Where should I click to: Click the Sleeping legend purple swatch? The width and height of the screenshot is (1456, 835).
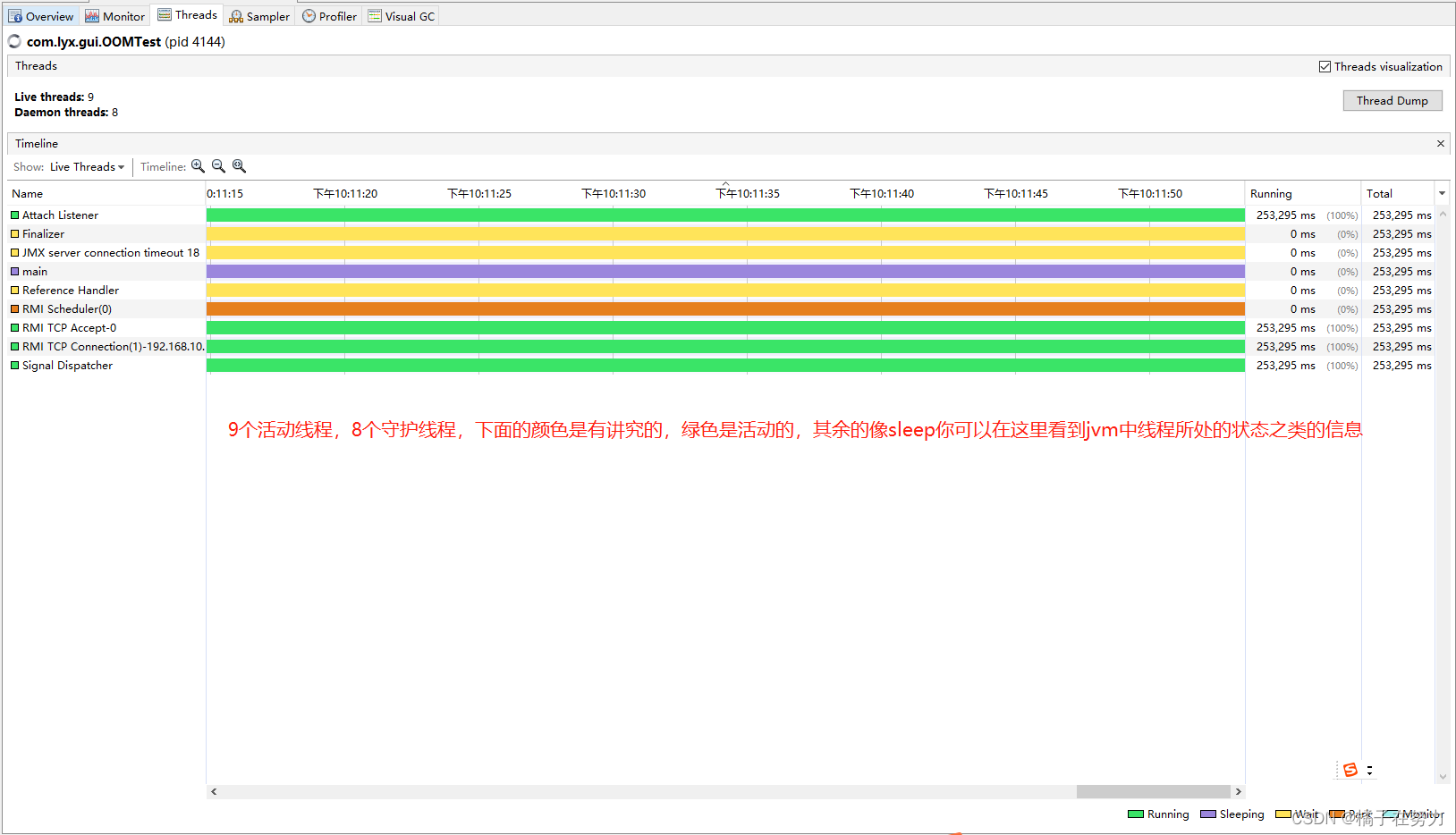tap(1208, 814)
